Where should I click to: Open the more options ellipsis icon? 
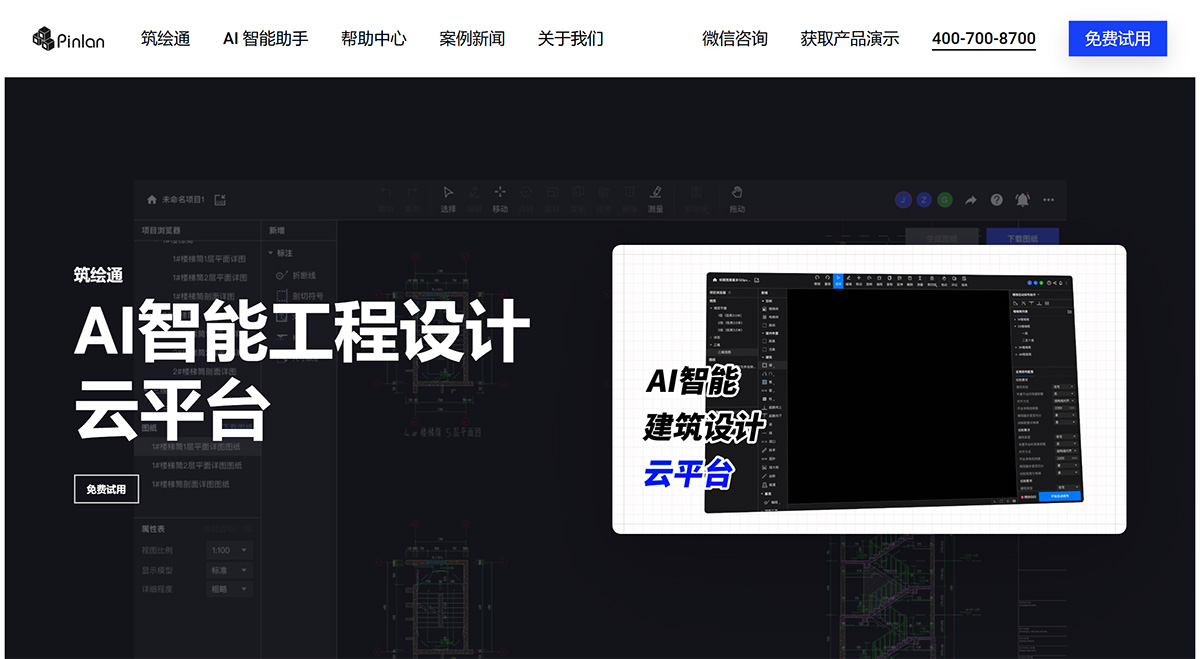1048,200
